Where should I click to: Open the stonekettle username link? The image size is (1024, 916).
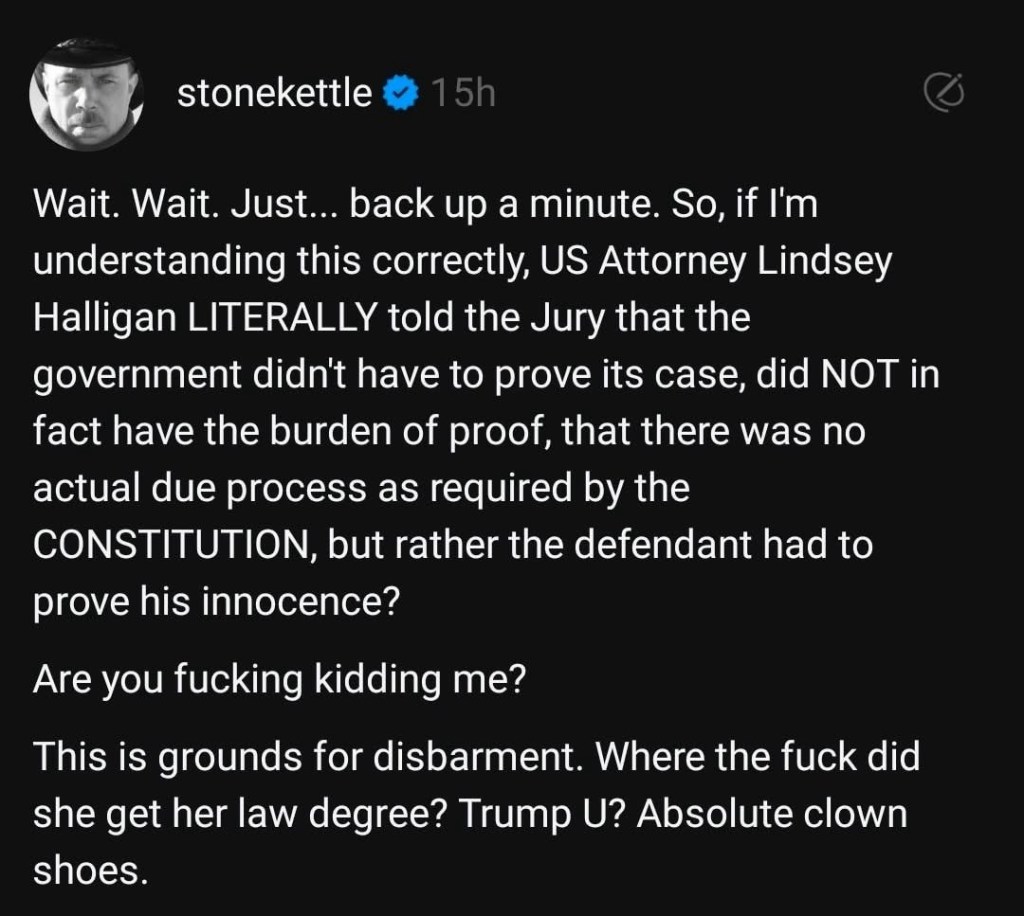pyautogui.click(x=274, y=94)
